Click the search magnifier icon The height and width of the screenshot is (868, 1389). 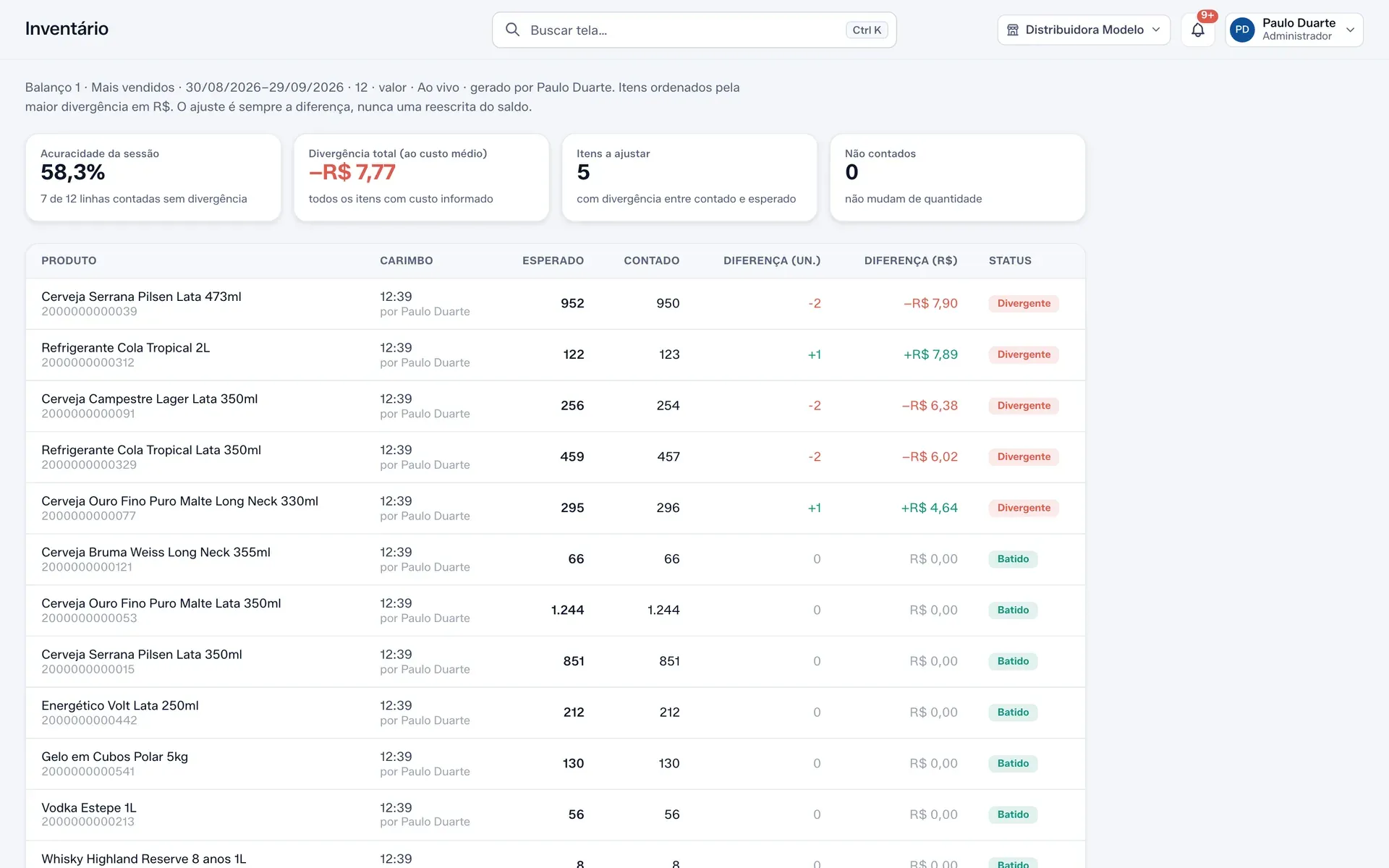512,30
